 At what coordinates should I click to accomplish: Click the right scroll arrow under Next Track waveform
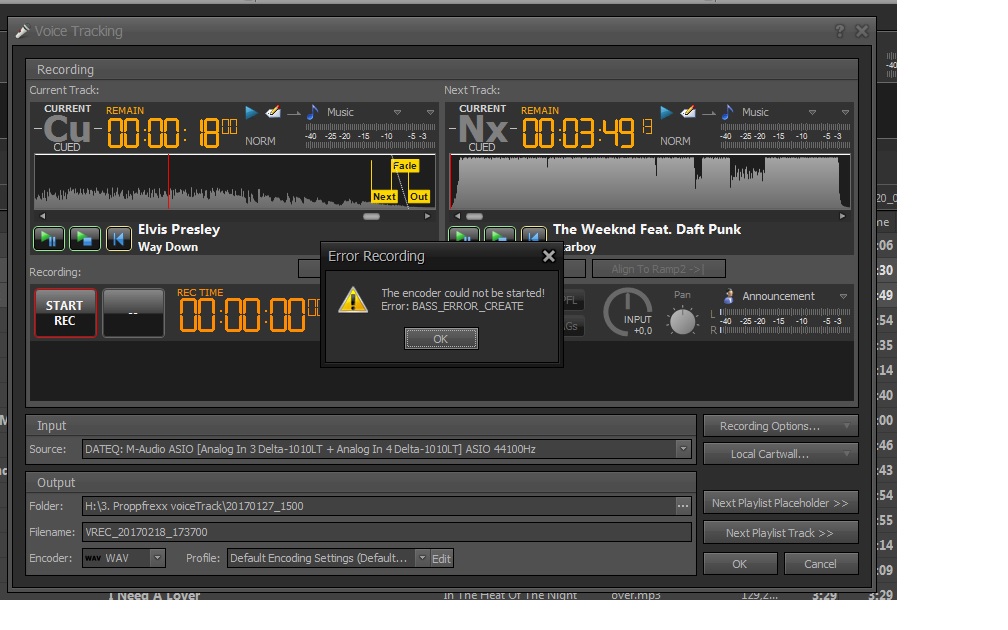(x=843, y=217)
